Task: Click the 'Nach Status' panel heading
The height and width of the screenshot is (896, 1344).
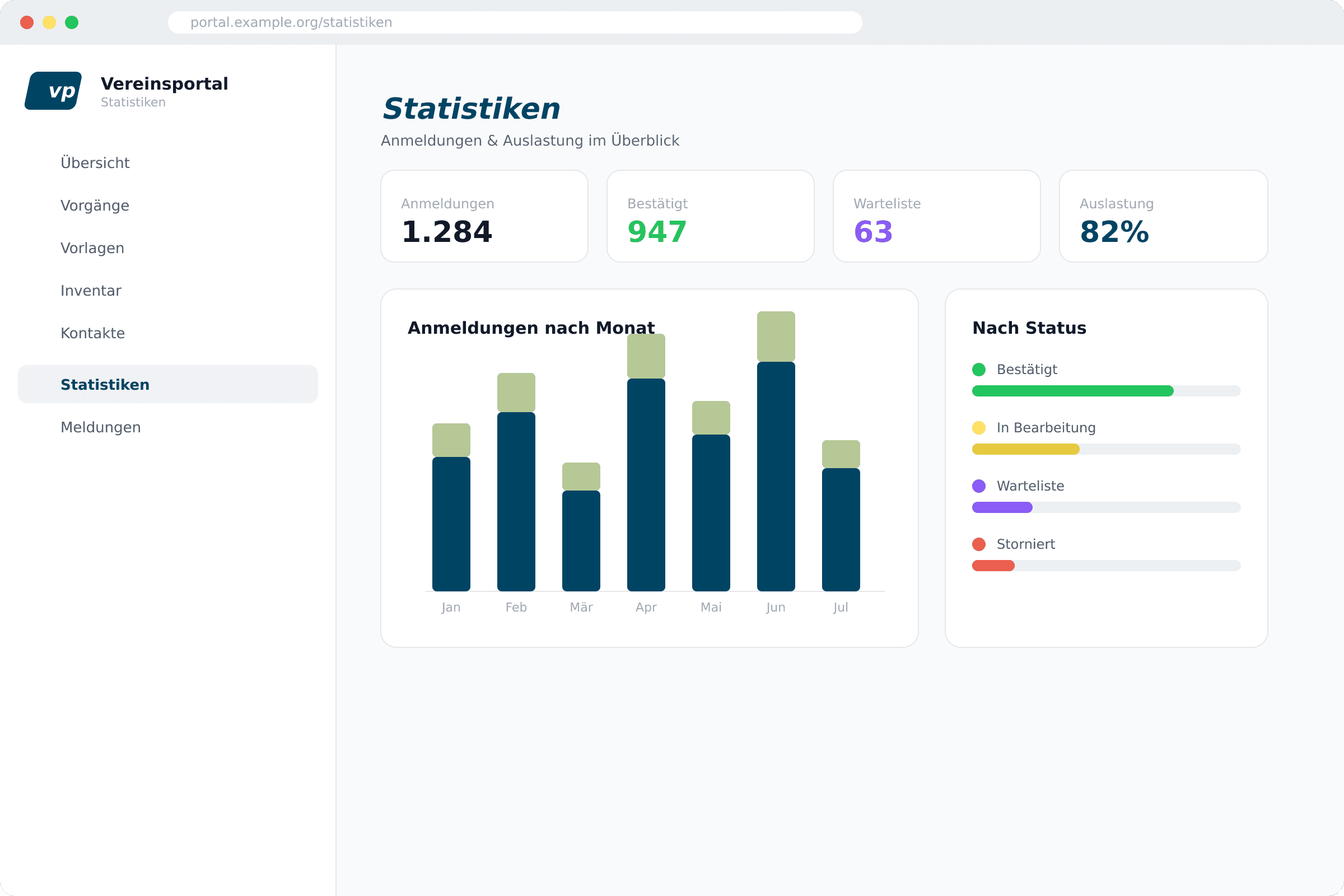Action: click(1029, 328)
